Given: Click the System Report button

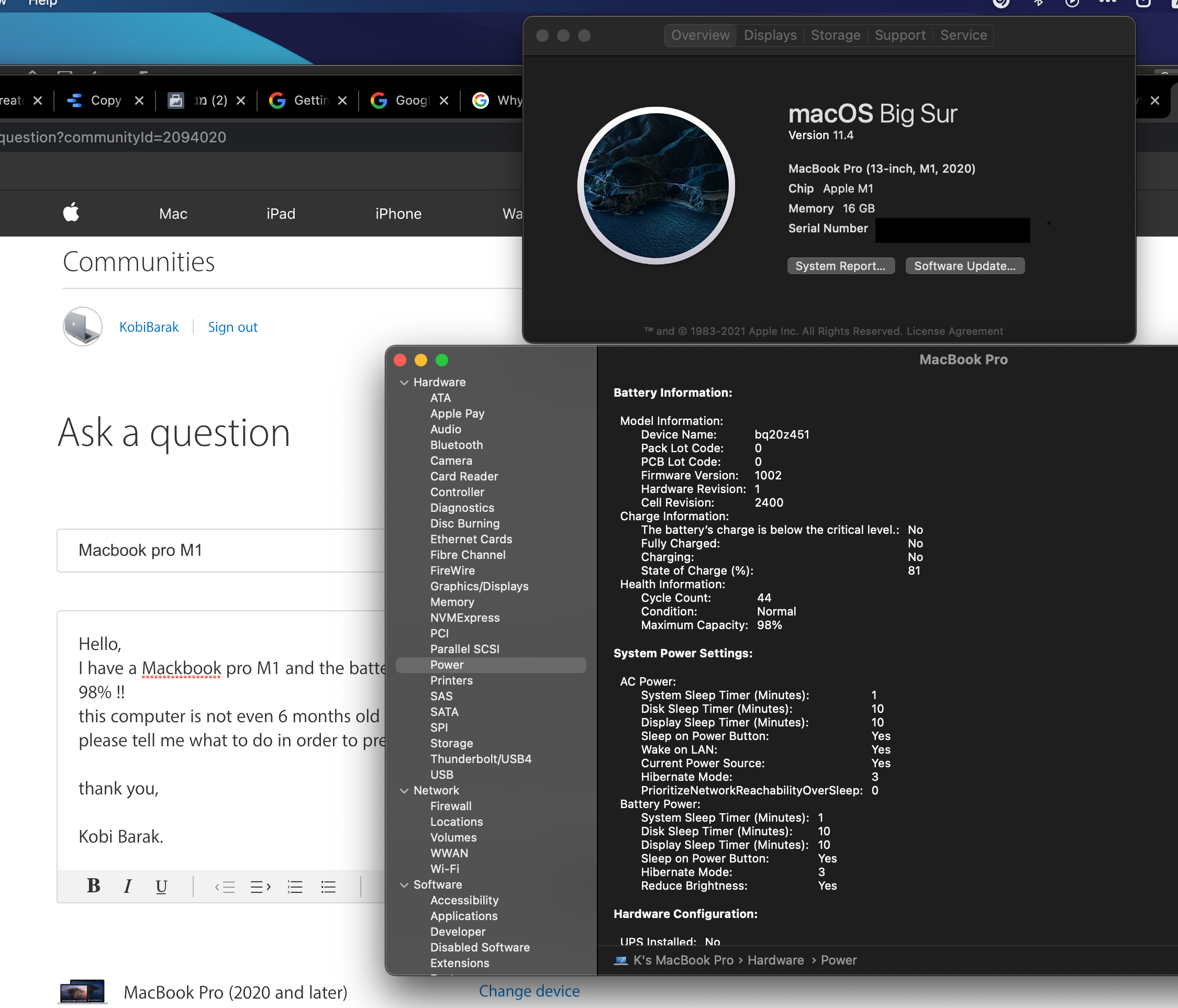Looking at the screenshot, I should click(x=840, y=266).
